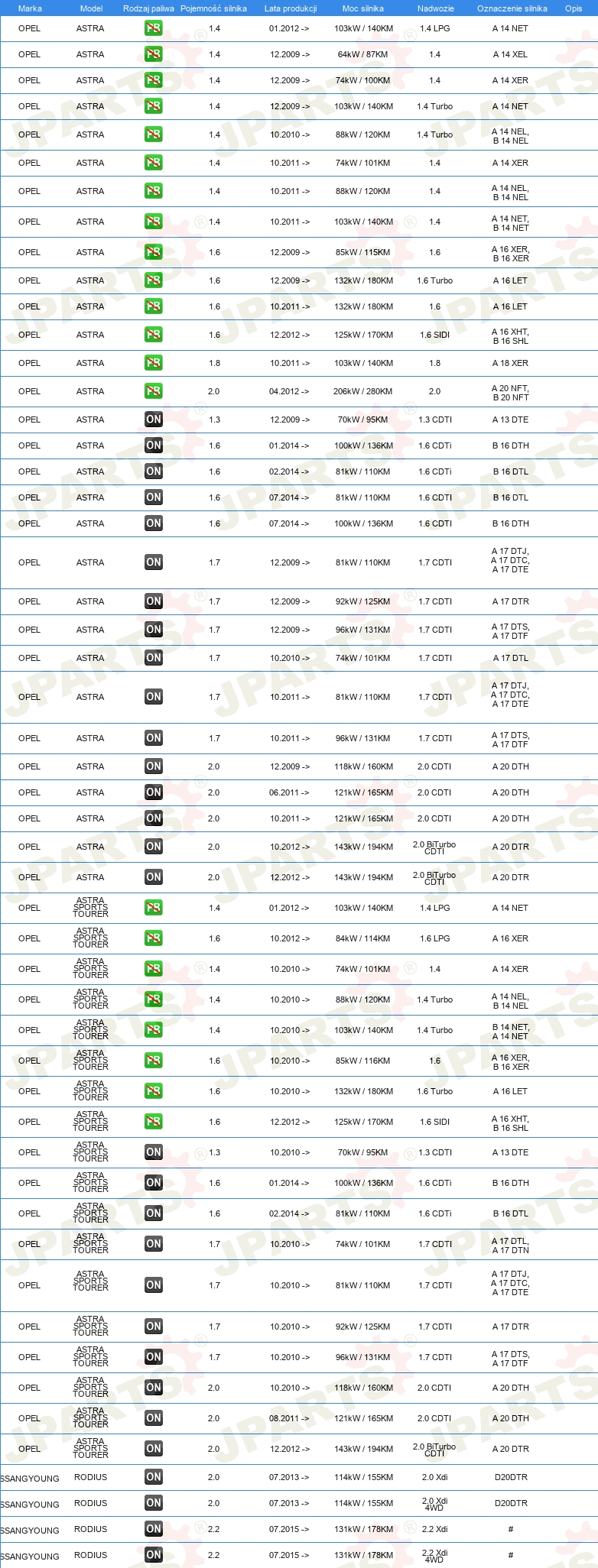Click the 85kW / 115KM power cell

(363, 252)
